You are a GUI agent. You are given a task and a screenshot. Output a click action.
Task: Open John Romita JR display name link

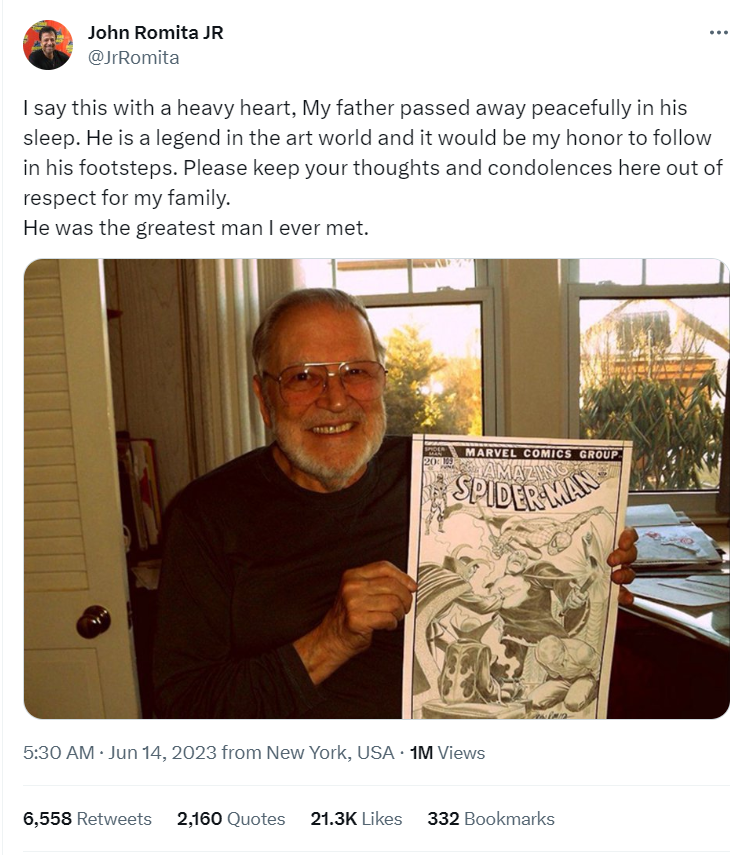coord(155,33)
